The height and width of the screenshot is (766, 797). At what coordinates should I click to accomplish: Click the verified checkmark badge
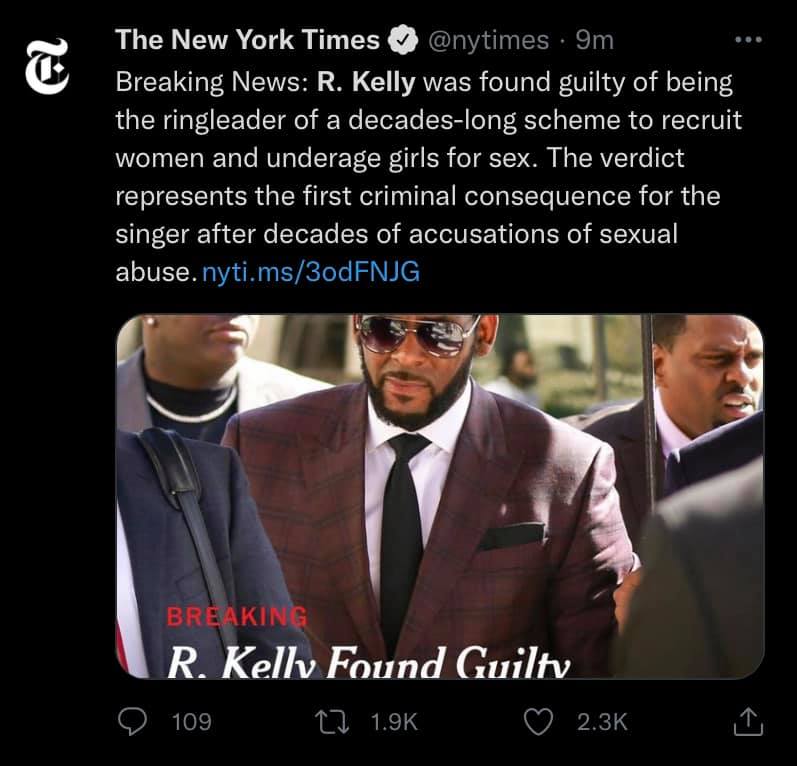402,40
